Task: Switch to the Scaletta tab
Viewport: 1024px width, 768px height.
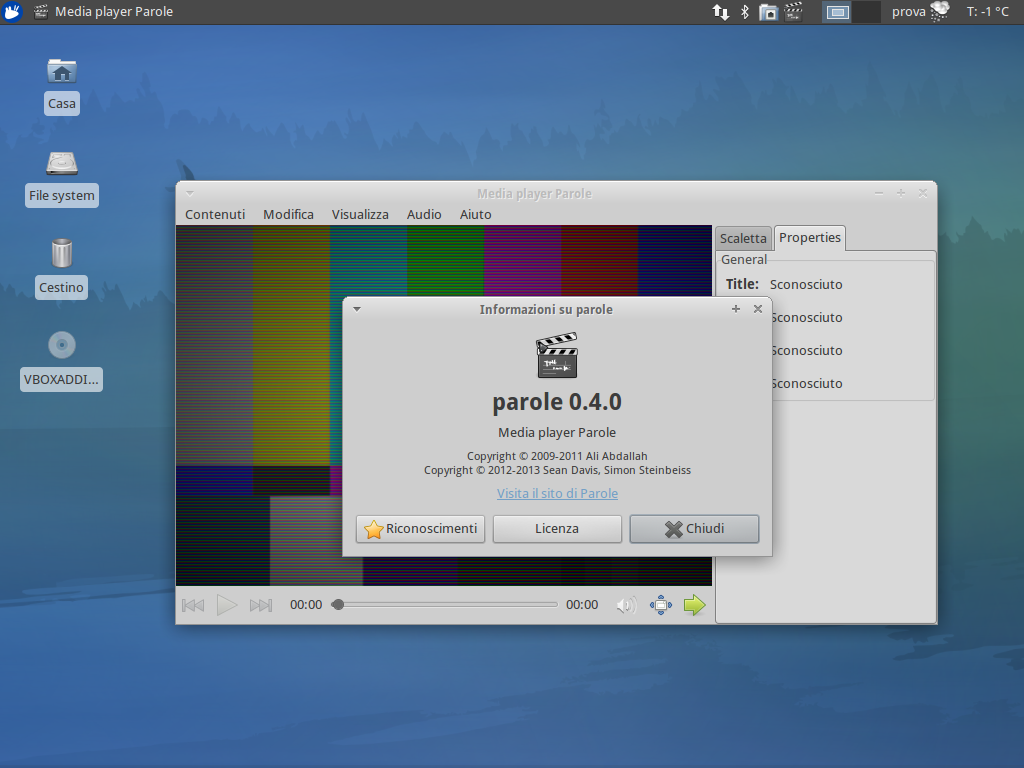Action: pos(743,238)
